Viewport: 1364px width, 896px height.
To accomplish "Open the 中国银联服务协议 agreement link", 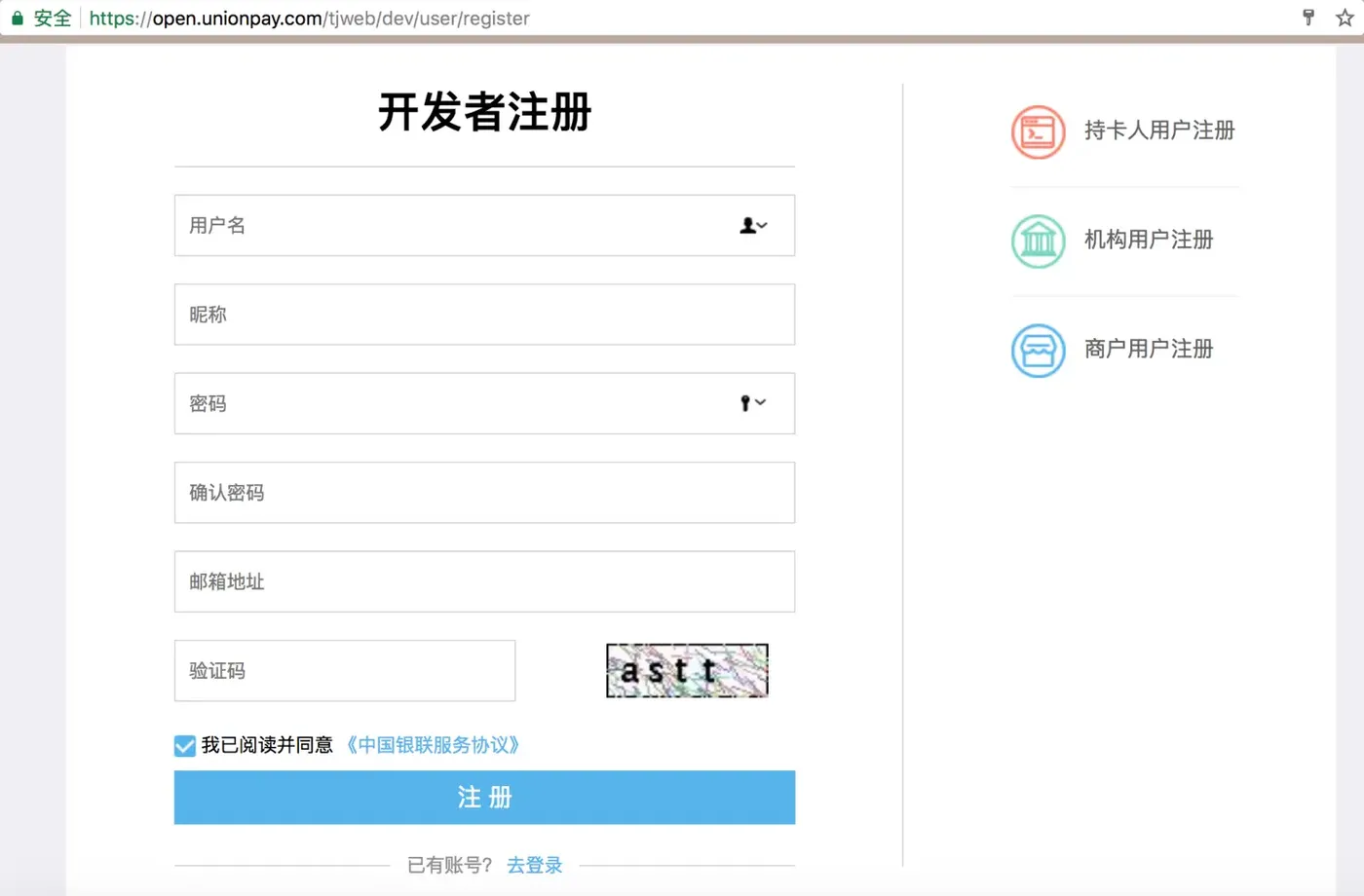I will click(435, 745).
